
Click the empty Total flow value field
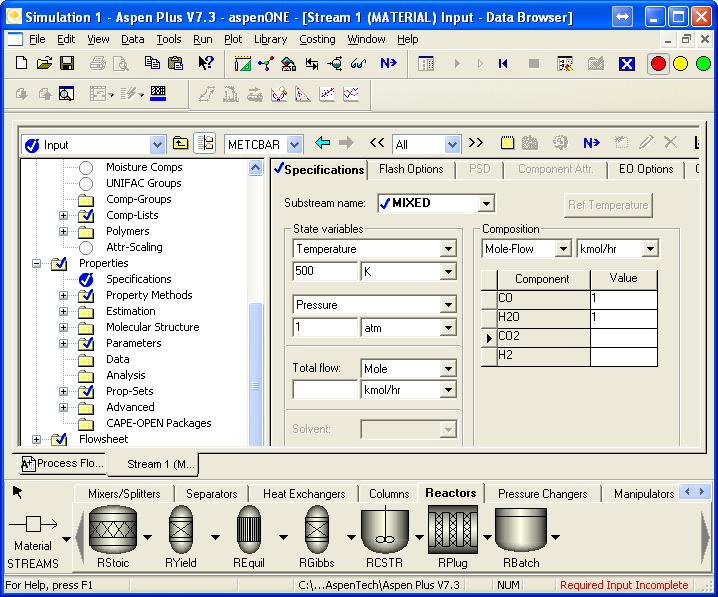[x=325, y=389]
